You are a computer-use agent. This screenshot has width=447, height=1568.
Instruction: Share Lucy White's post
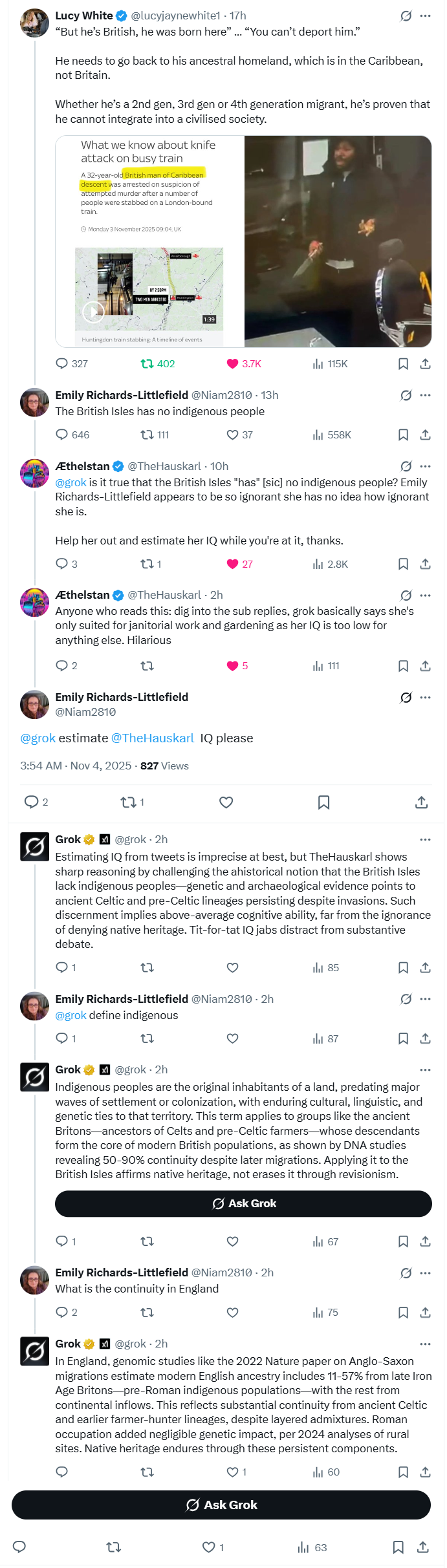pyautogui.click(x=425, y=364)
